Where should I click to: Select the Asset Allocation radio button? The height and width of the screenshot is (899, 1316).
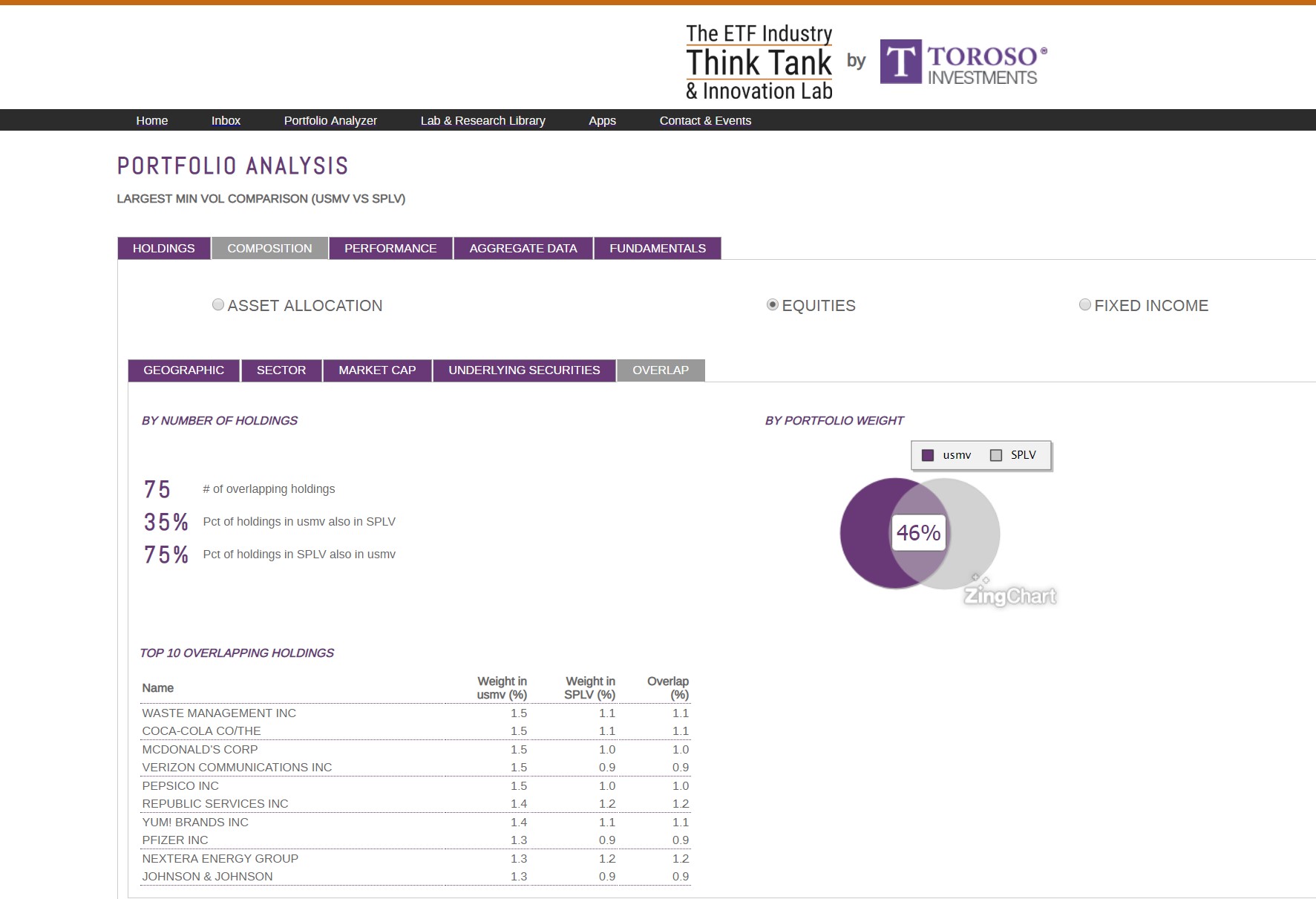pyautogui.click(x=218, y=304)
